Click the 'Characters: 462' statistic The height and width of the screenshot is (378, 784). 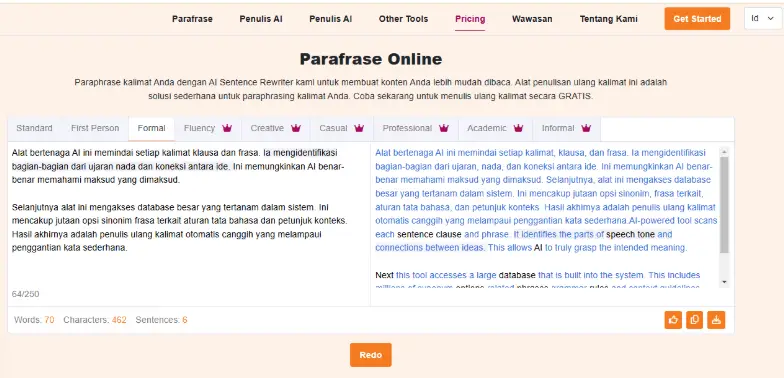click(x=95, y=320)
